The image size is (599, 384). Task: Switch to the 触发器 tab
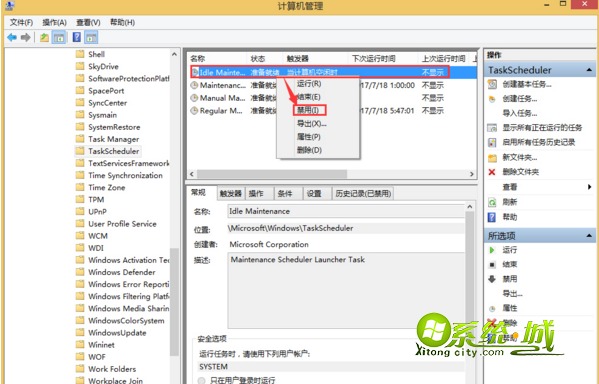tap(231, 194)
